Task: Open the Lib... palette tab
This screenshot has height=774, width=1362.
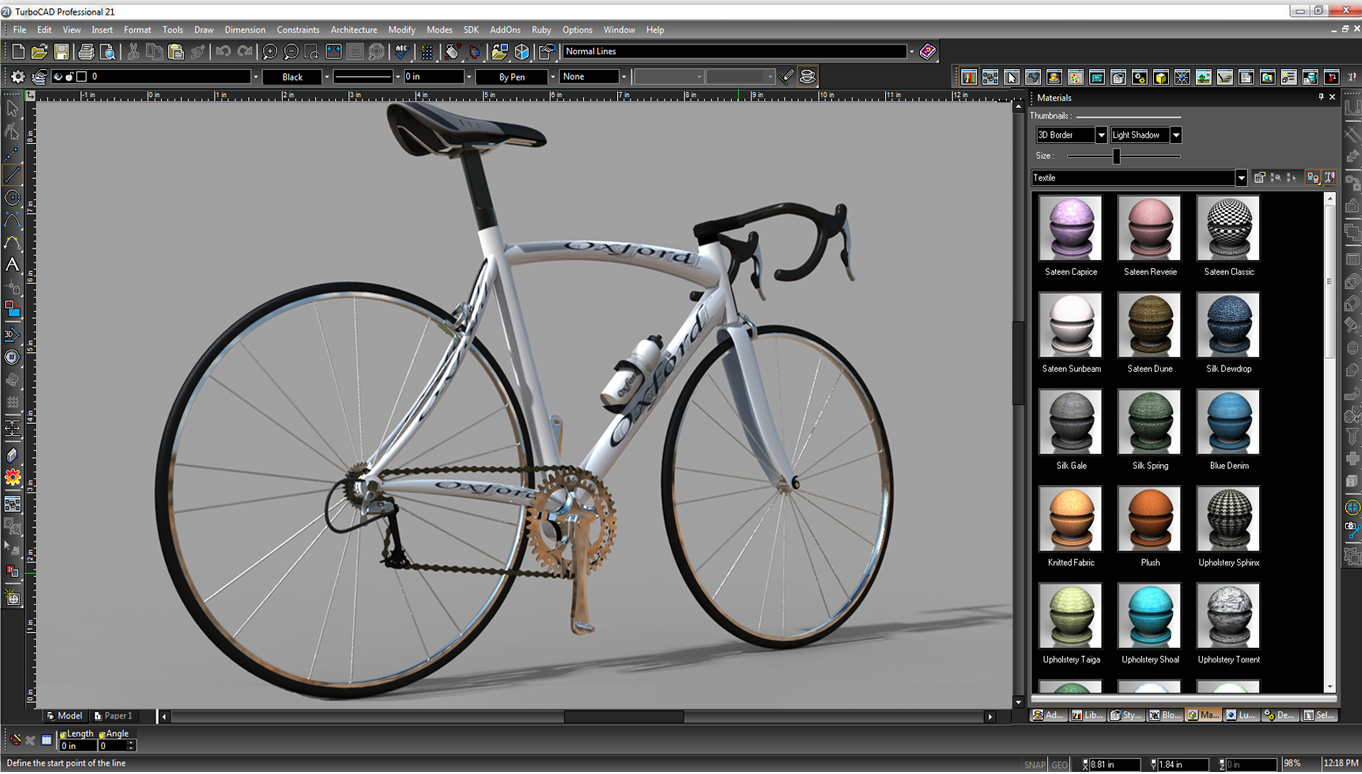Action: (x=1088, y=715)
